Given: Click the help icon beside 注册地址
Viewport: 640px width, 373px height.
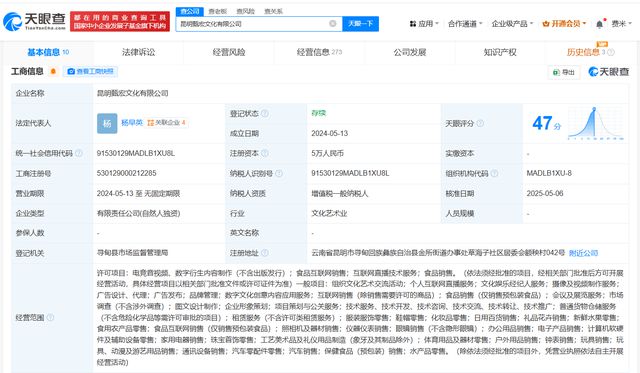Looking at the screenshot, I should point(265,253).
